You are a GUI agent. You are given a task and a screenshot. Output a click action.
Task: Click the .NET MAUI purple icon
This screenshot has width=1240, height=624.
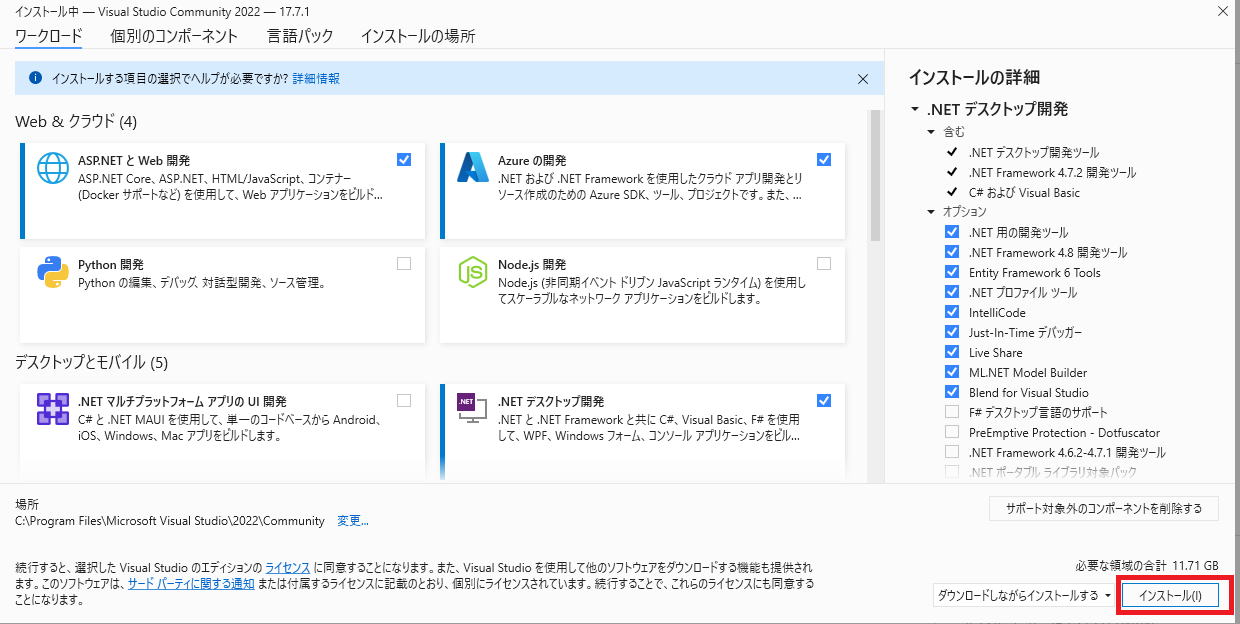pyautogui.click(x=53, y=409)
